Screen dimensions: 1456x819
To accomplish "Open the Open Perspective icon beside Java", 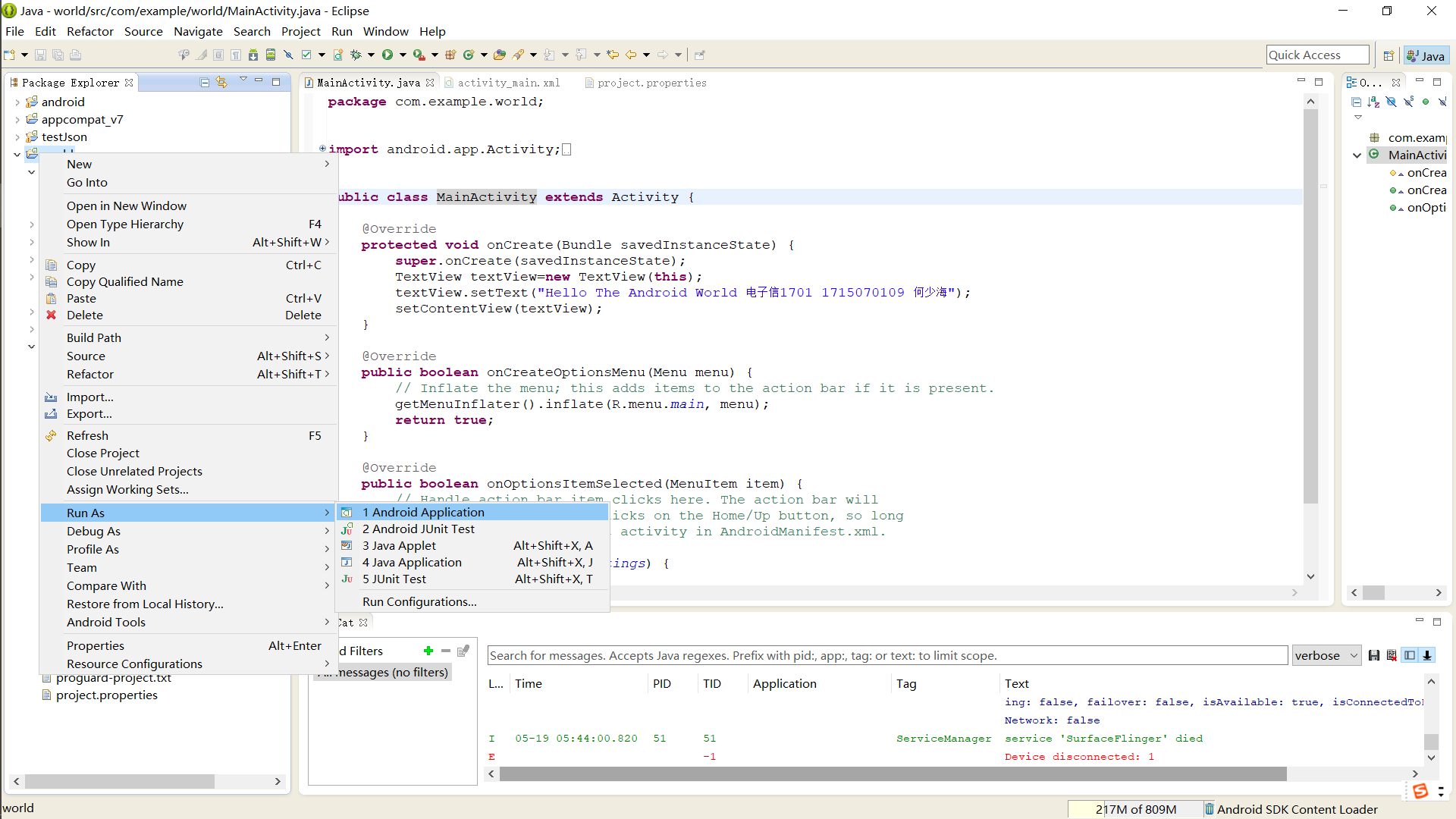I will pos(1389,56).
